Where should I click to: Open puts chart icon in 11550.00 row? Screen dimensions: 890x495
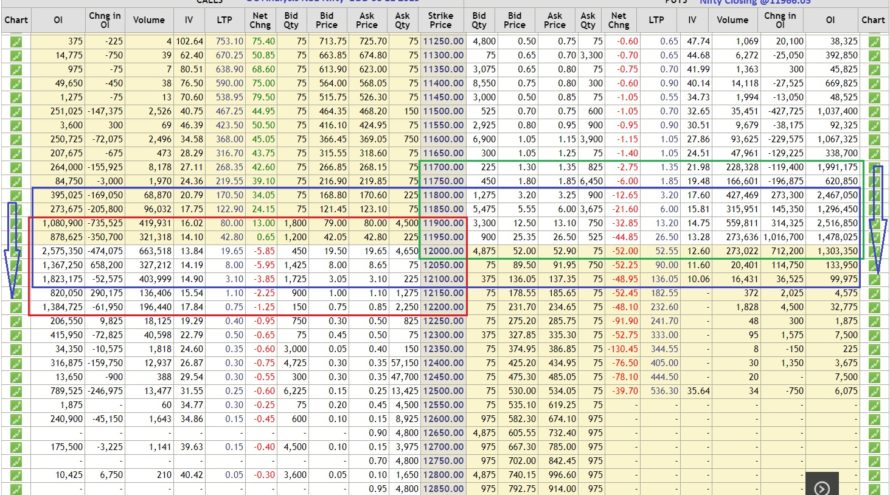[874, 125]
